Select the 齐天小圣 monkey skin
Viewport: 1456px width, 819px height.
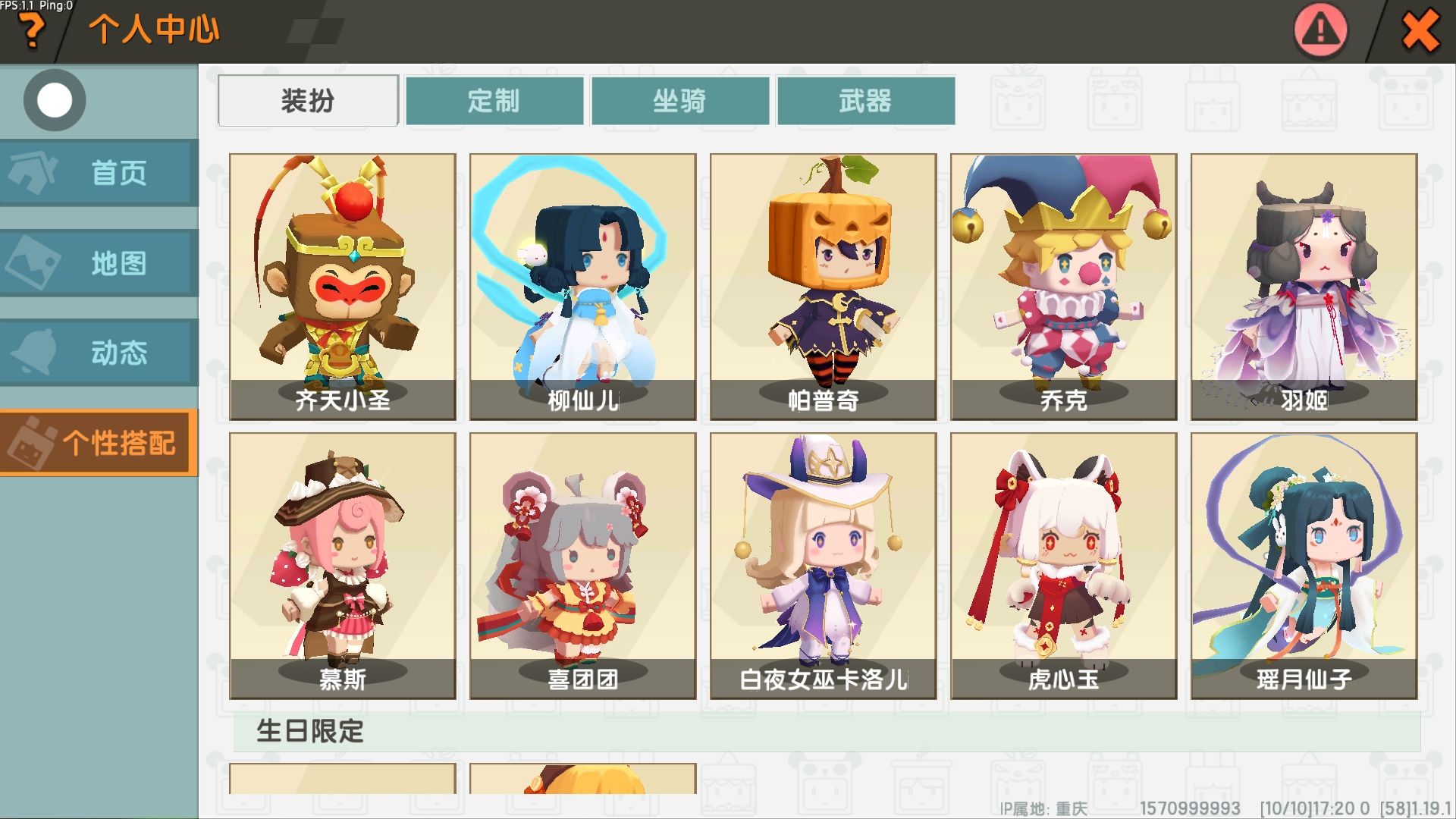pyautogui.click(x=343, y=287)
